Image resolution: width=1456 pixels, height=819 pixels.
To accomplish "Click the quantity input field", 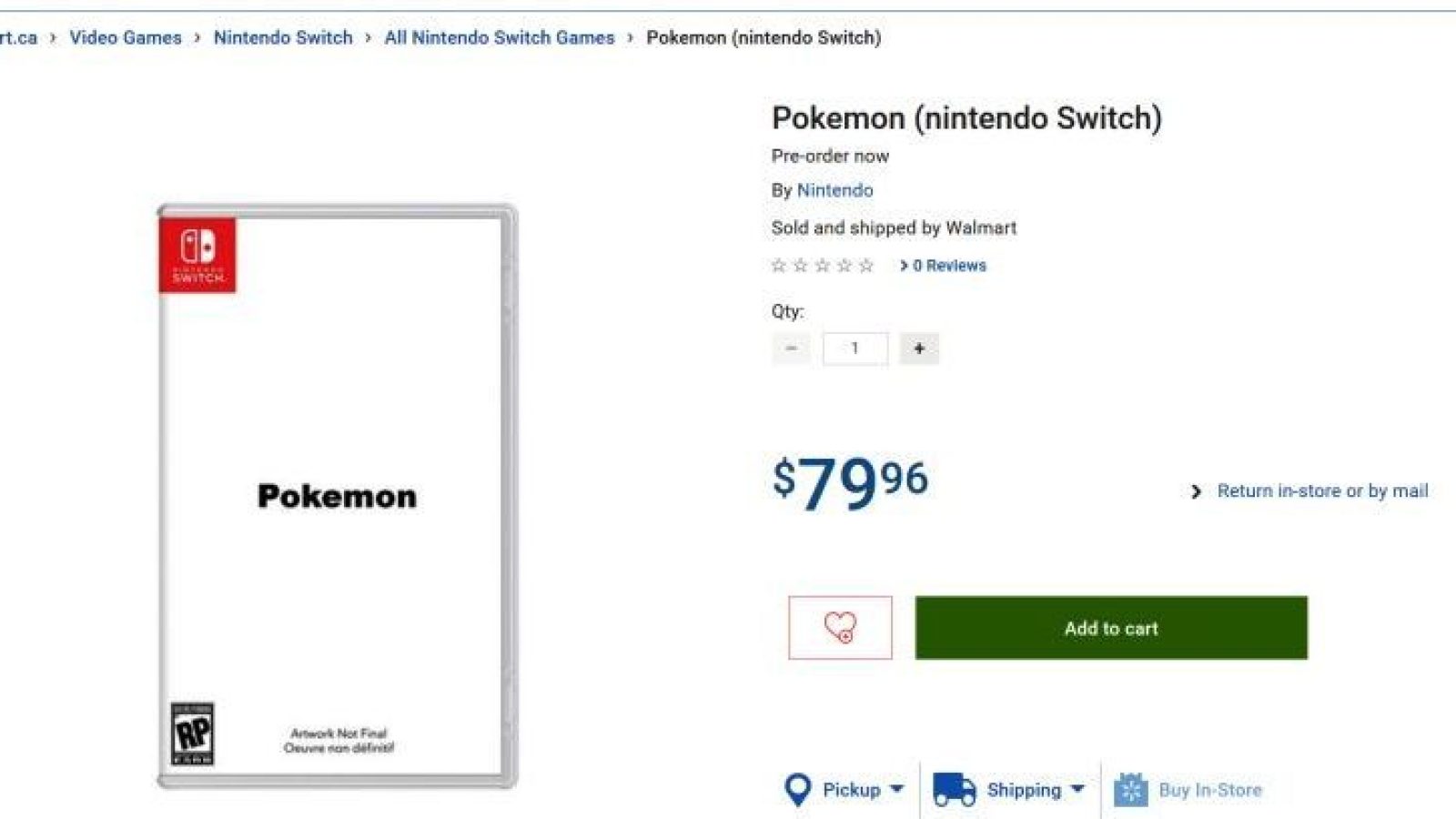I will (x=854, y=349).
